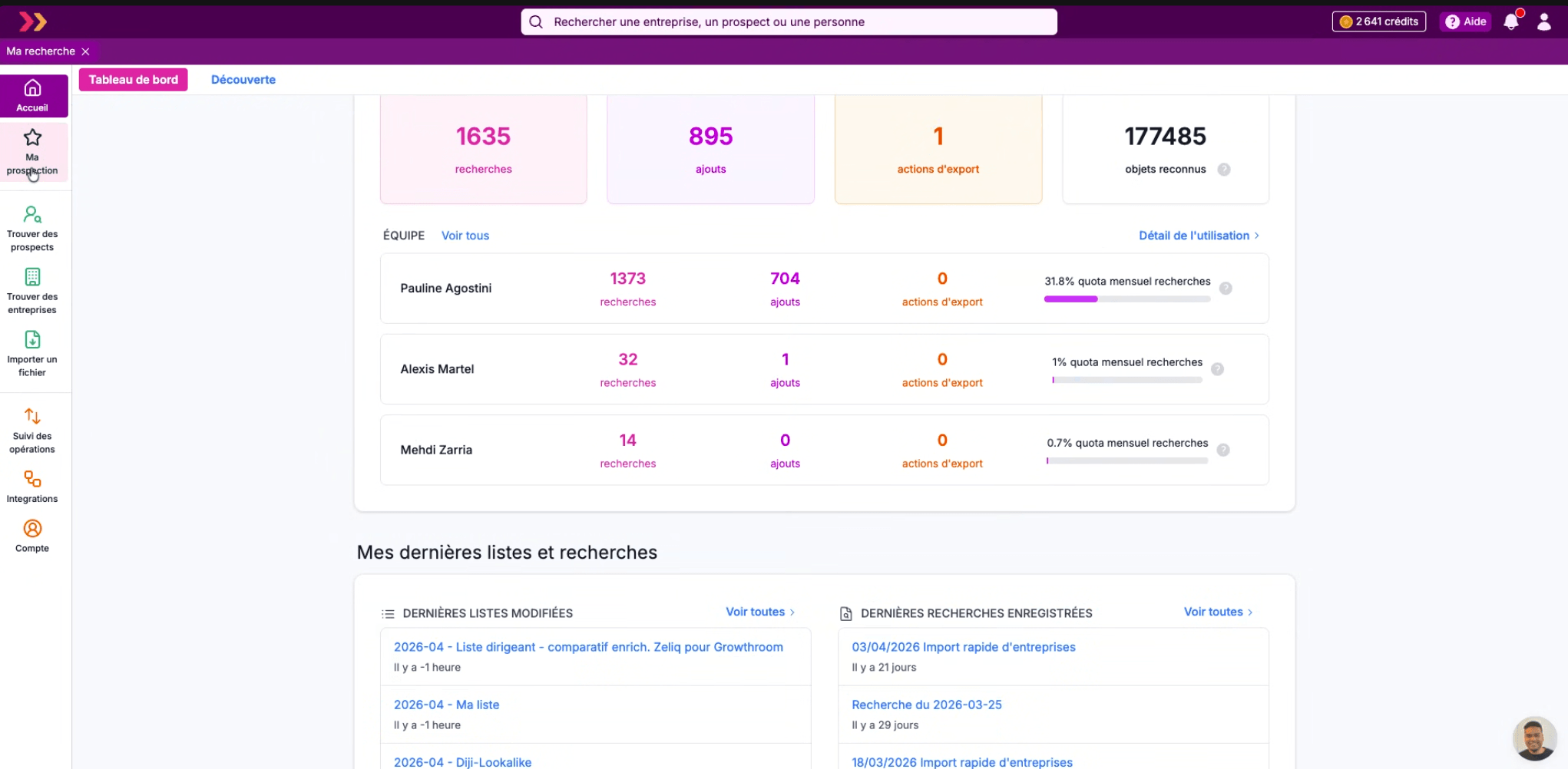Open 03/04/2026 Import rapide d'entreprises search
The image size is (1568, 769).
coord(964,647)
